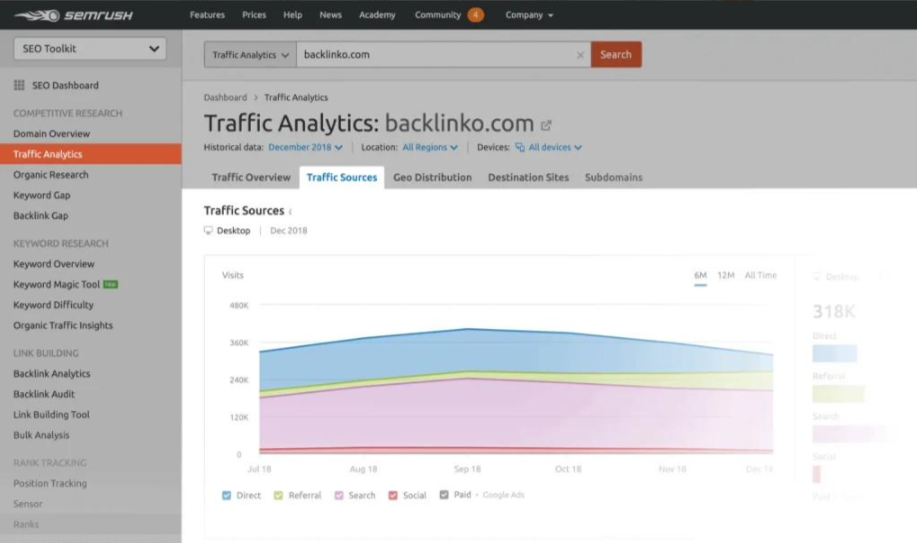Expand the Traffic Analytics search type dropdown
The height and width of the screenshot is (543, 917).
[x=251, y=55]
